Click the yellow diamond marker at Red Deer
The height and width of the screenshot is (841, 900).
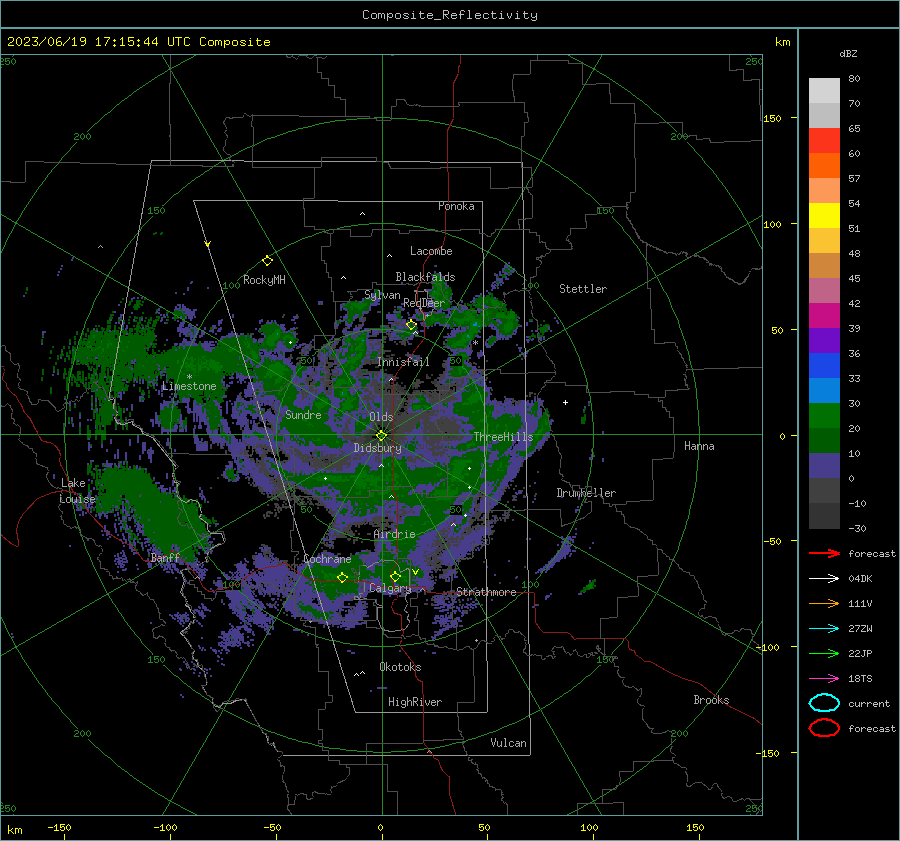point(411,325)
